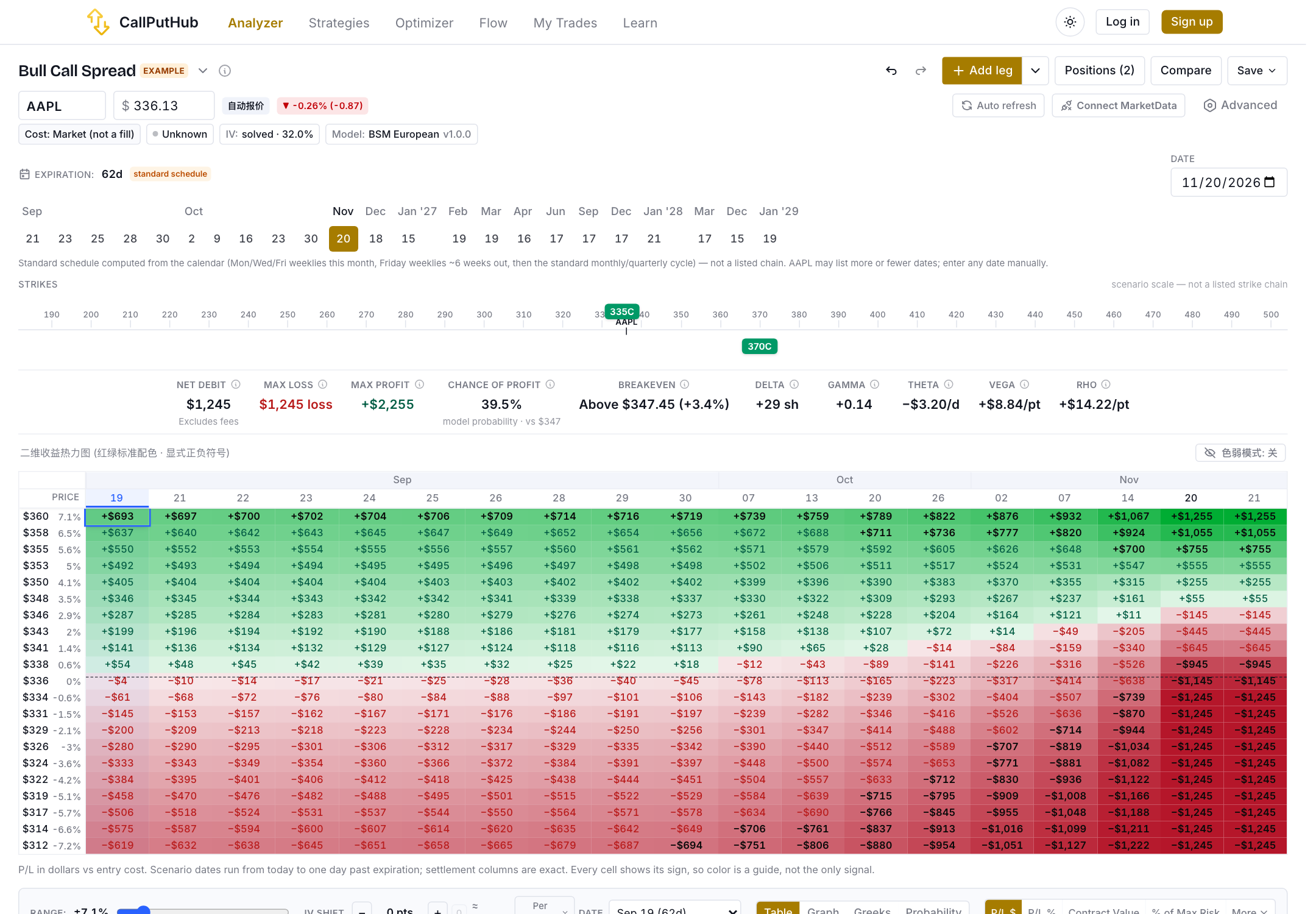Open the Save dropdown

pyautogui.click(x=1257, y=71)
